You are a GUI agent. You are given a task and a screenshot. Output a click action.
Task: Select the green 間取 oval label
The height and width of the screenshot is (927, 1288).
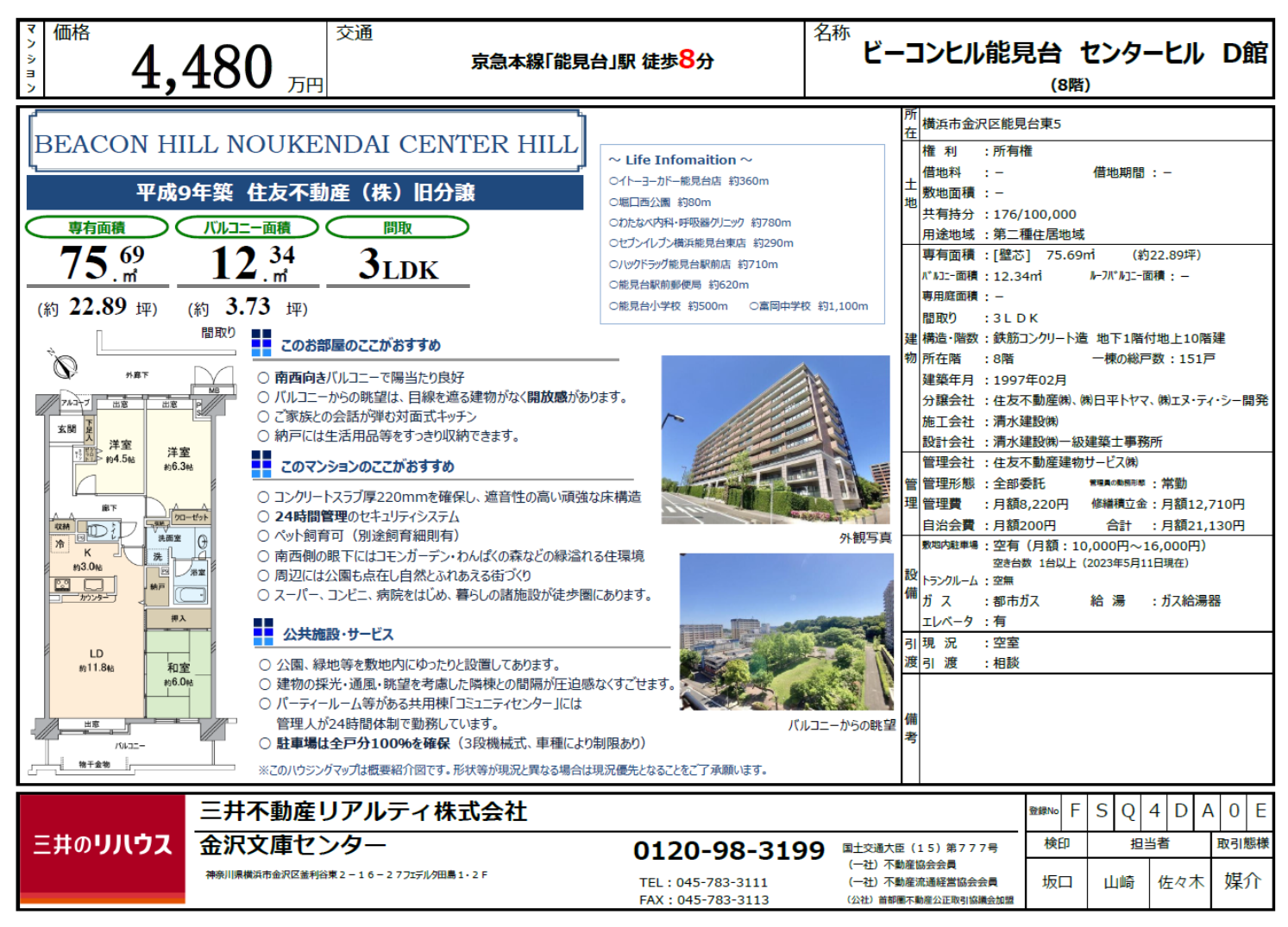(x=397, y=228)
